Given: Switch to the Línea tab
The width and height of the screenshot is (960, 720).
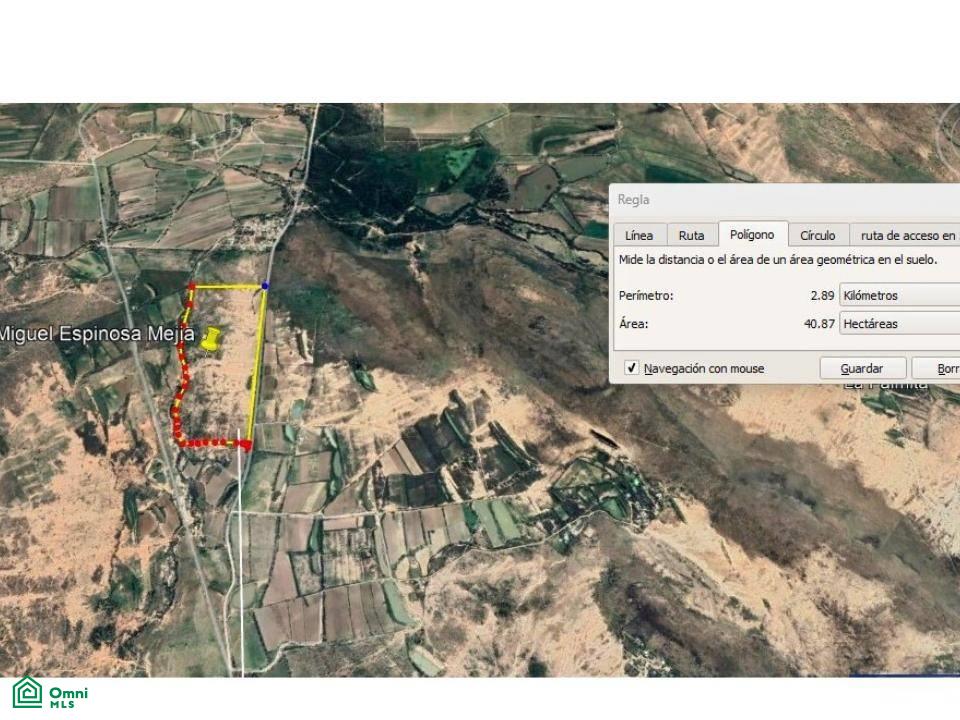Looking at the screenshot, I should point(639,235).
